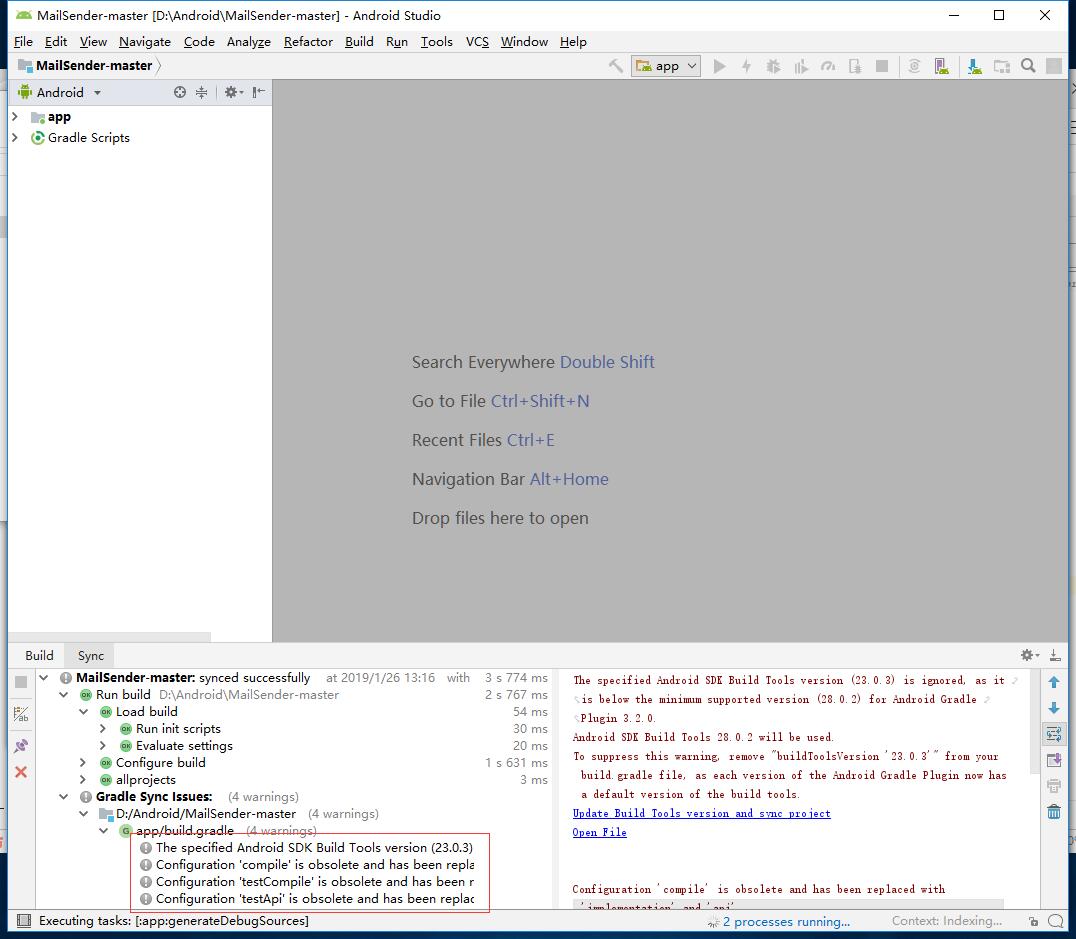Click the green Run app play icon
Screen dimensions: 1076x939
tap(719, 66)
